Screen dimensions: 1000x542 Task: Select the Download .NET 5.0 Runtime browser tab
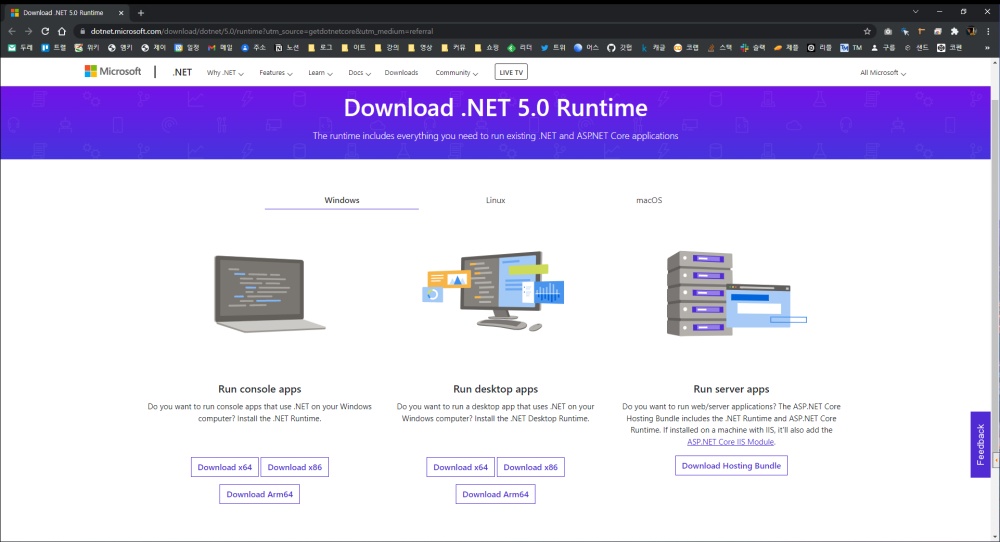pyautogui.click(x=66, y=13)
